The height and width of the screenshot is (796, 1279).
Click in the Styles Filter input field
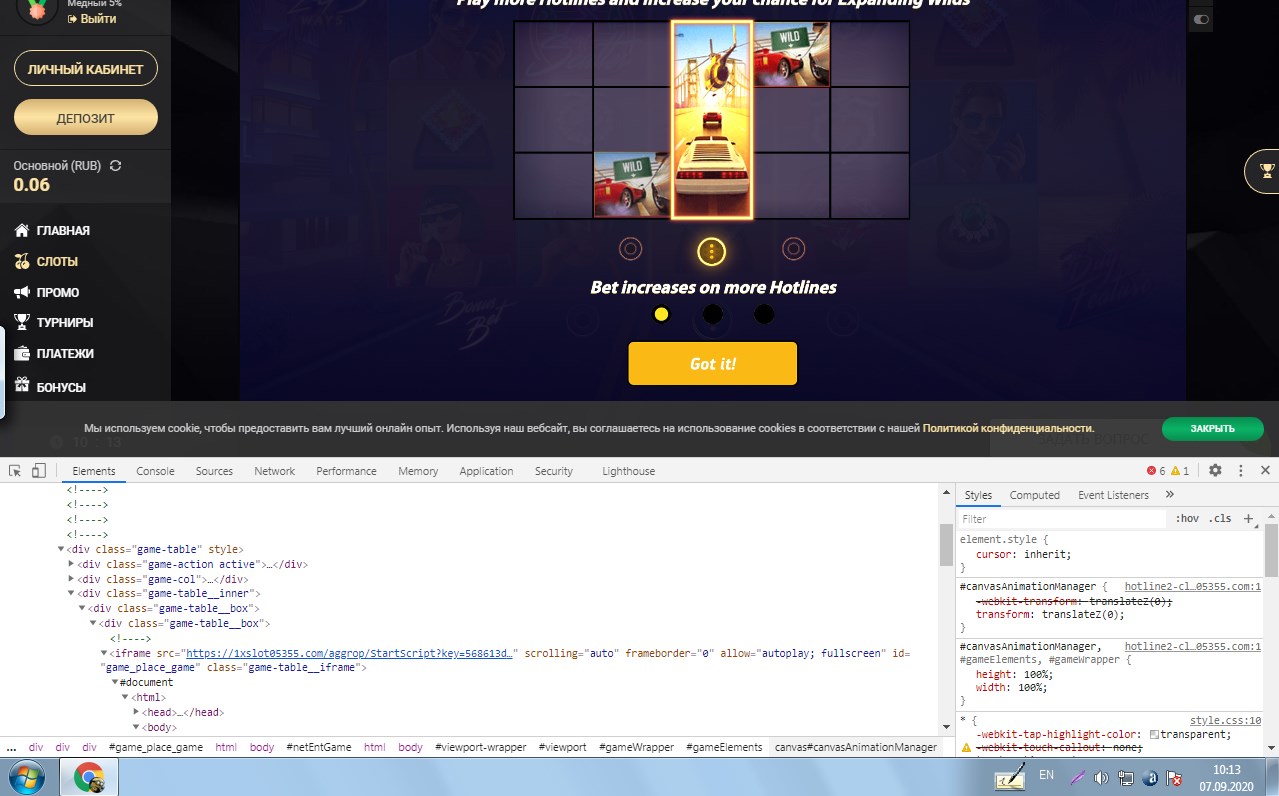click(x=1062, y=519)
